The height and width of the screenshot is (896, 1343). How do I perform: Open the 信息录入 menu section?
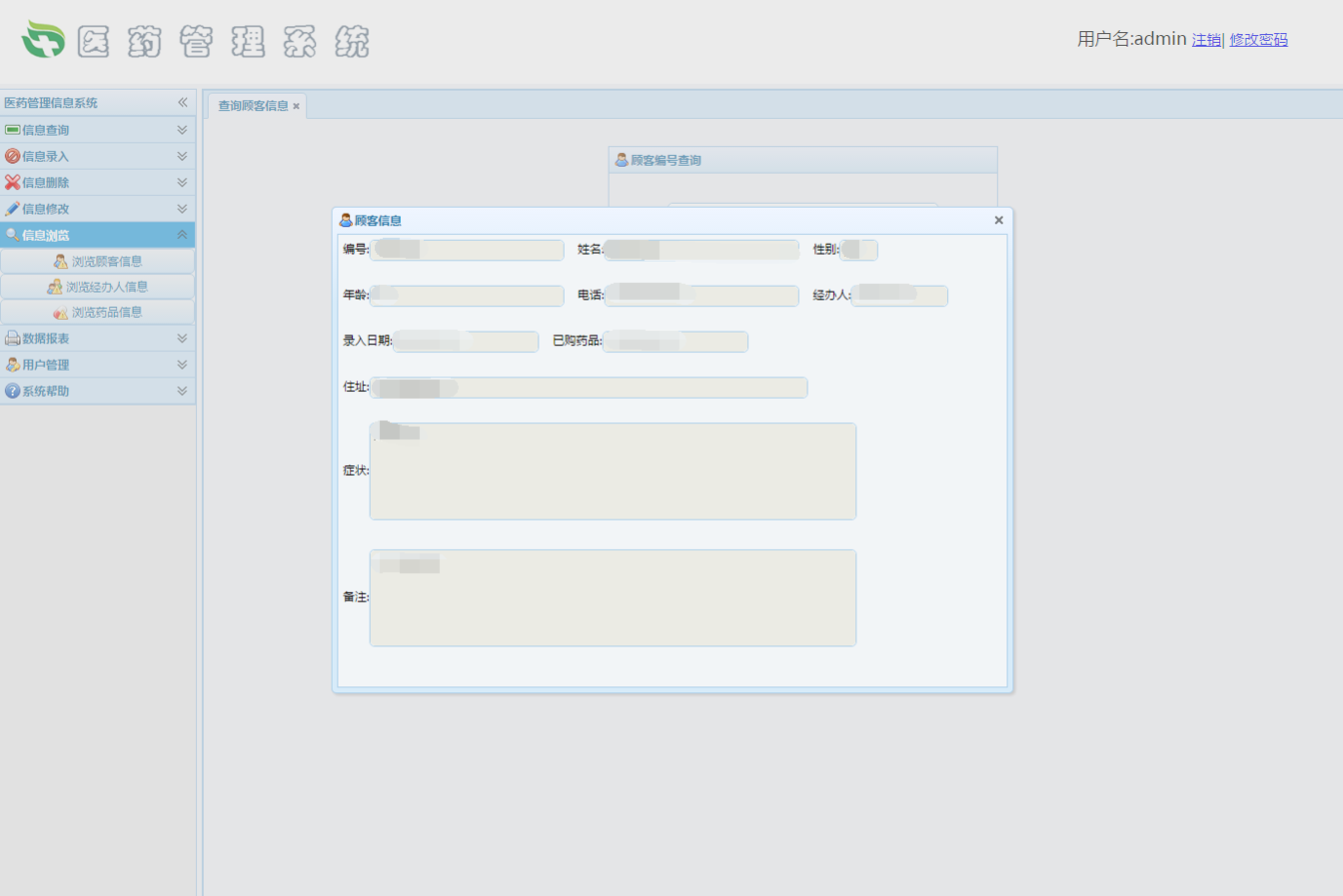[97, 156]
